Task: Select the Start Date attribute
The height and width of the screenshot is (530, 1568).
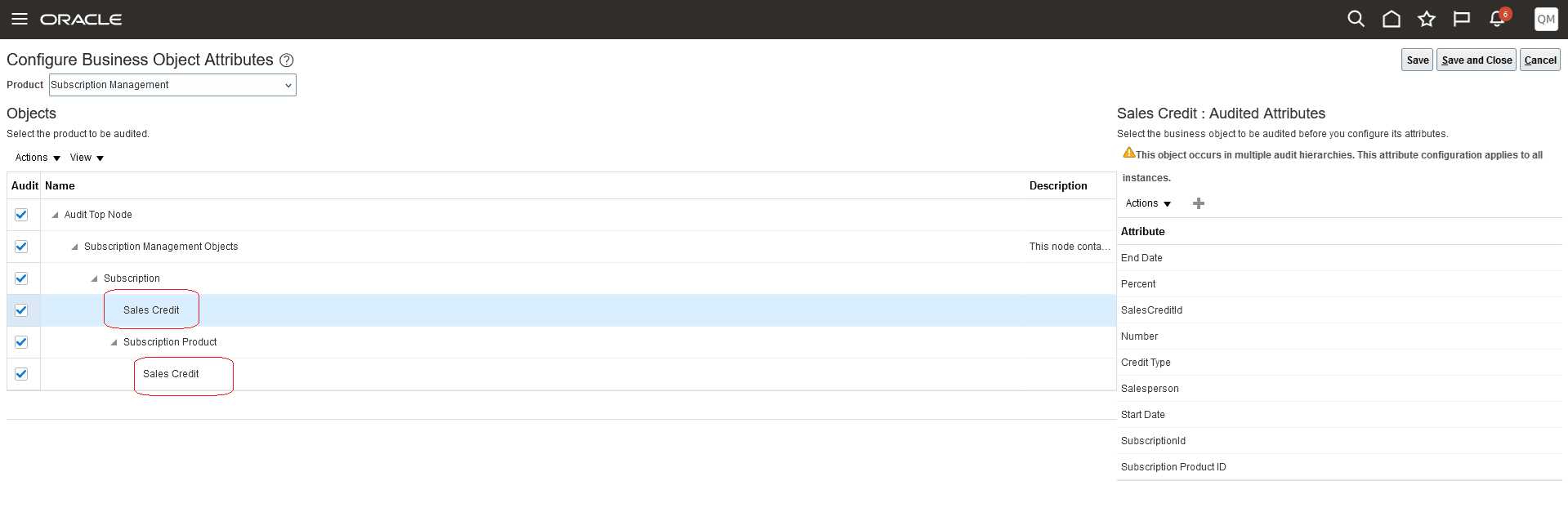Action: click(x=1143, y=415)
